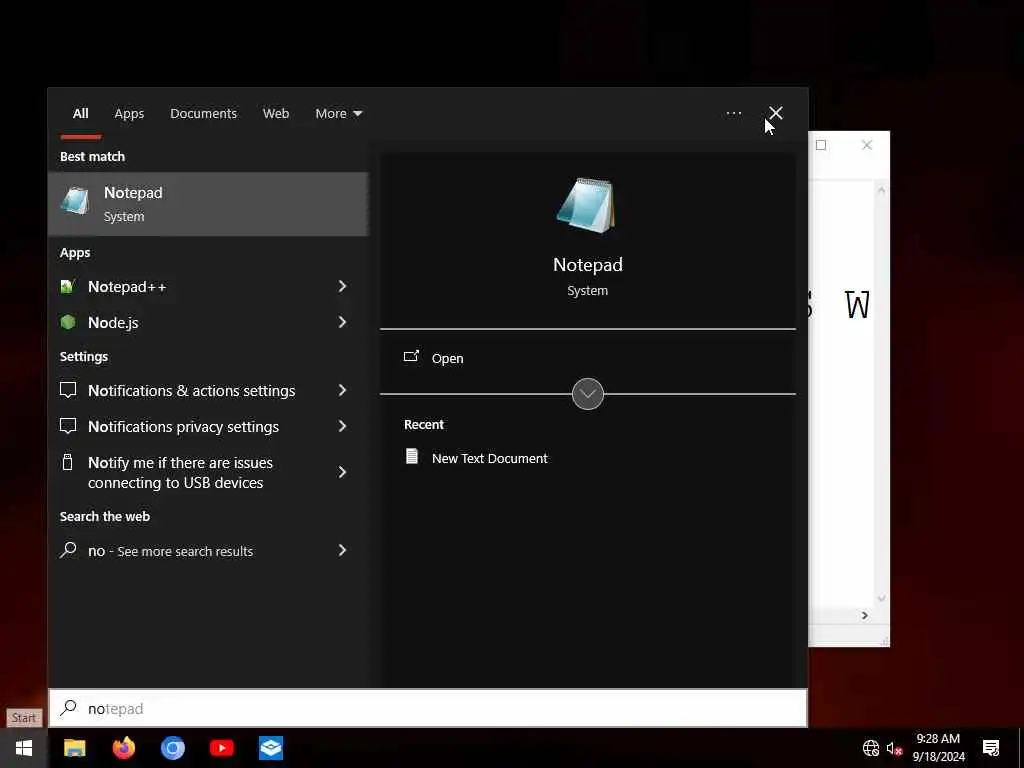The height and width of the screenshot is (768, 1024).
Task: Launch Chromium browser from taskbar
Action: point(172,748)
